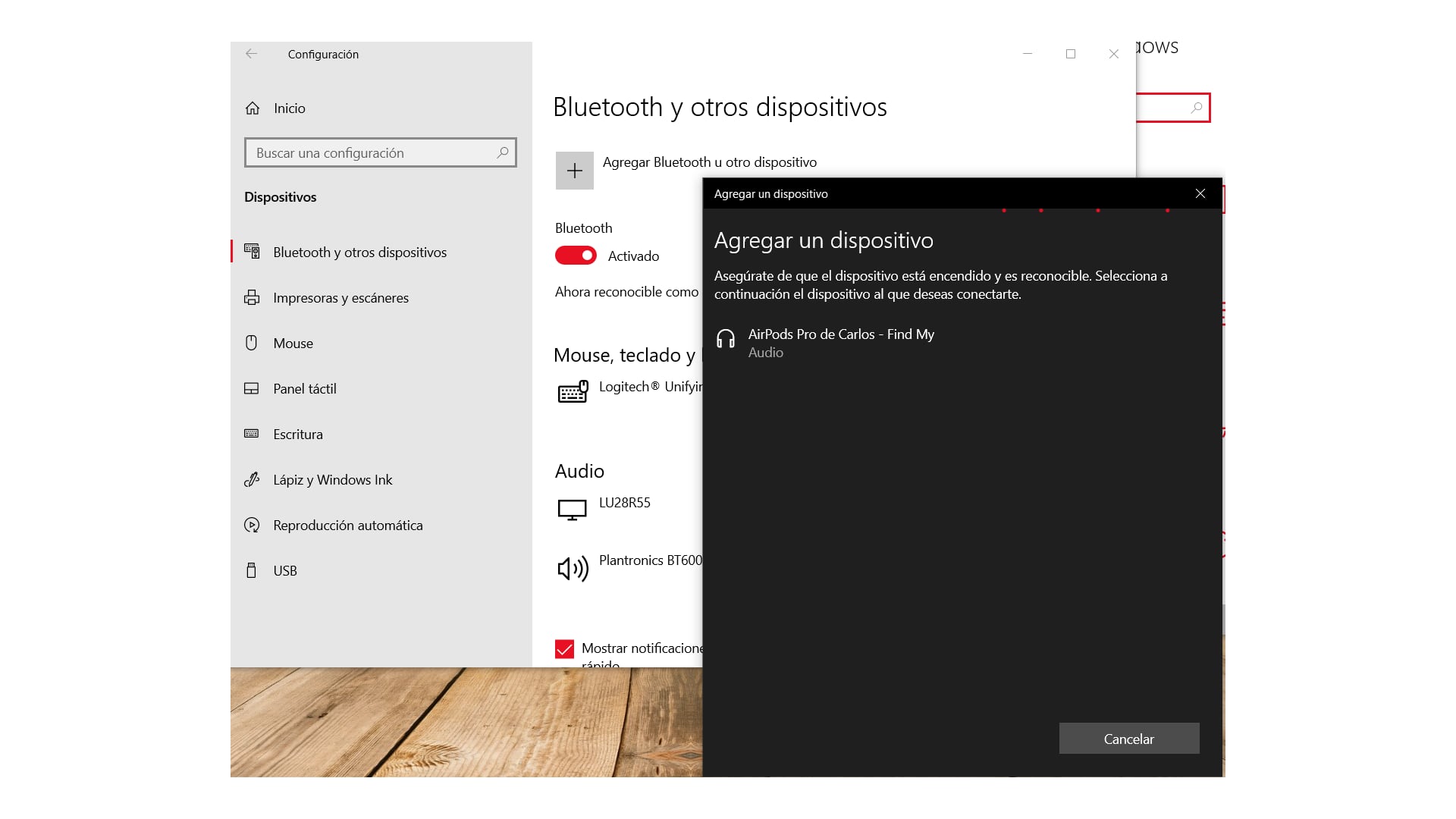Maximize the Configuración window
The image size is (1456, 819).
click(1071, 54)
